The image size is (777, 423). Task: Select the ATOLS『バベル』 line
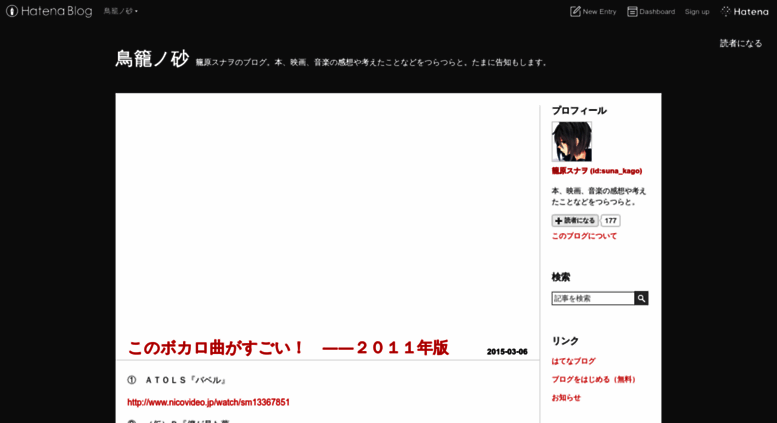click(x=177, y=380)
